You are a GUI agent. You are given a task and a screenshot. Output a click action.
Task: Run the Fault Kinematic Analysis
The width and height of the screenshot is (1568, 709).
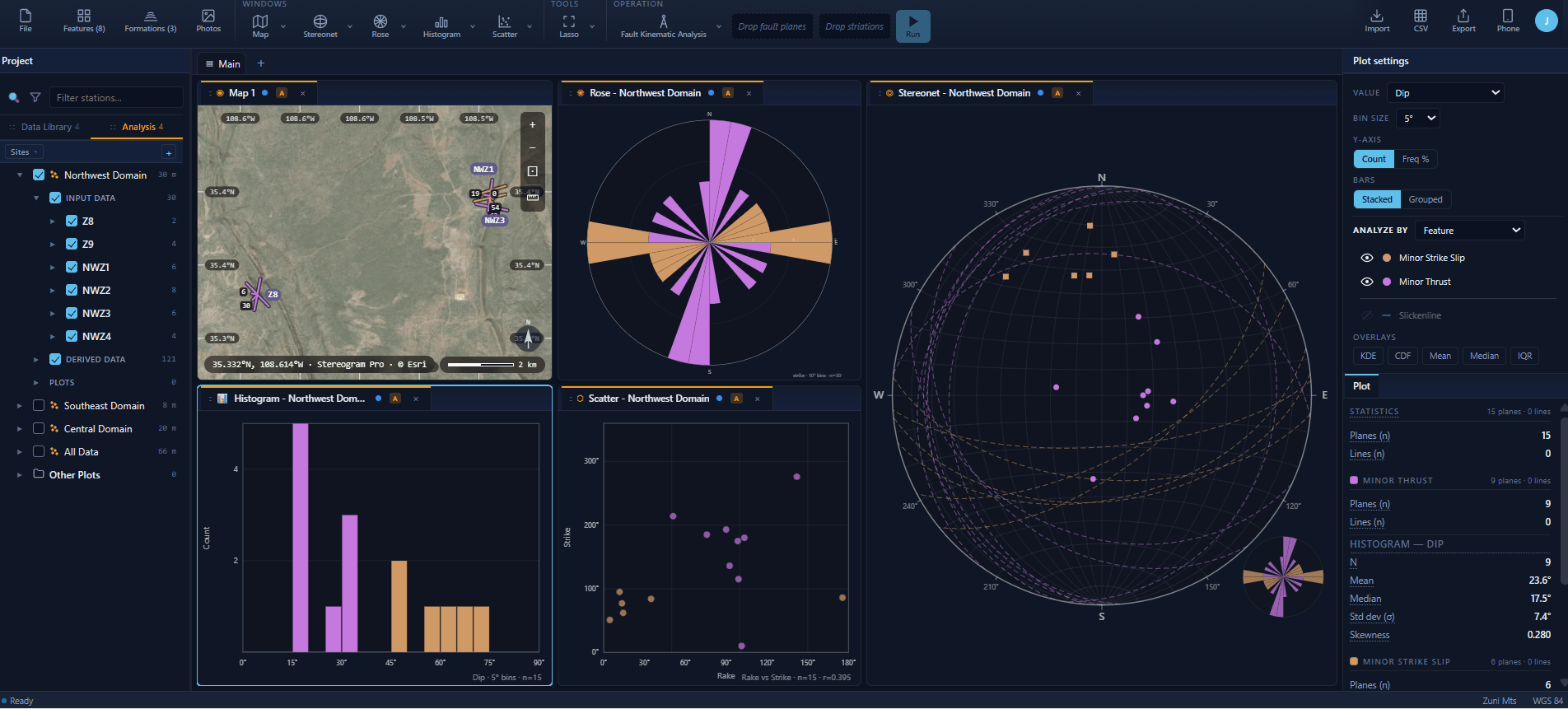pyautogui.click(x=912, y=26)
